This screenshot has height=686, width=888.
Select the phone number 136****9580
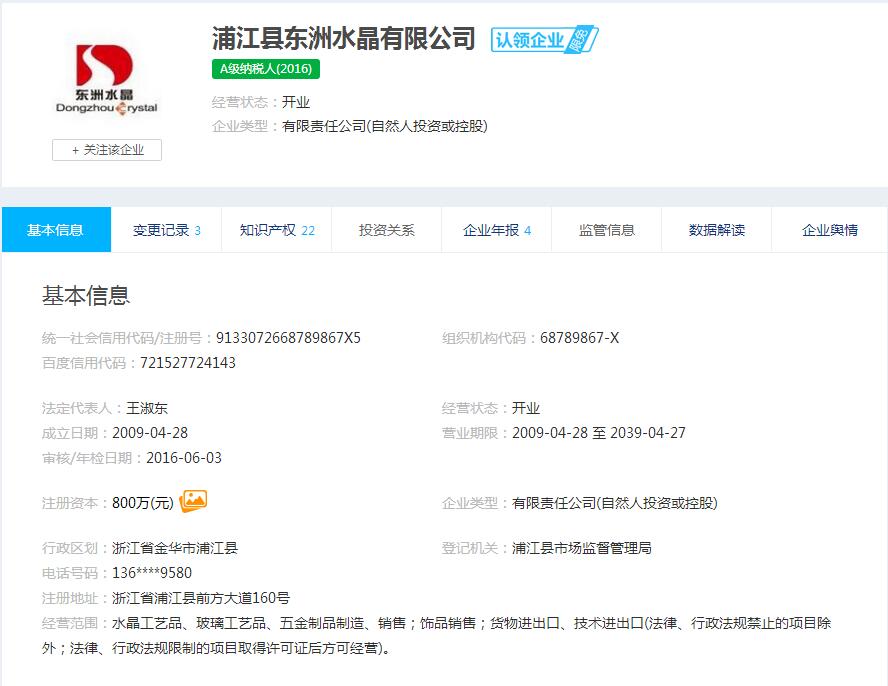[x=152, y=573]
